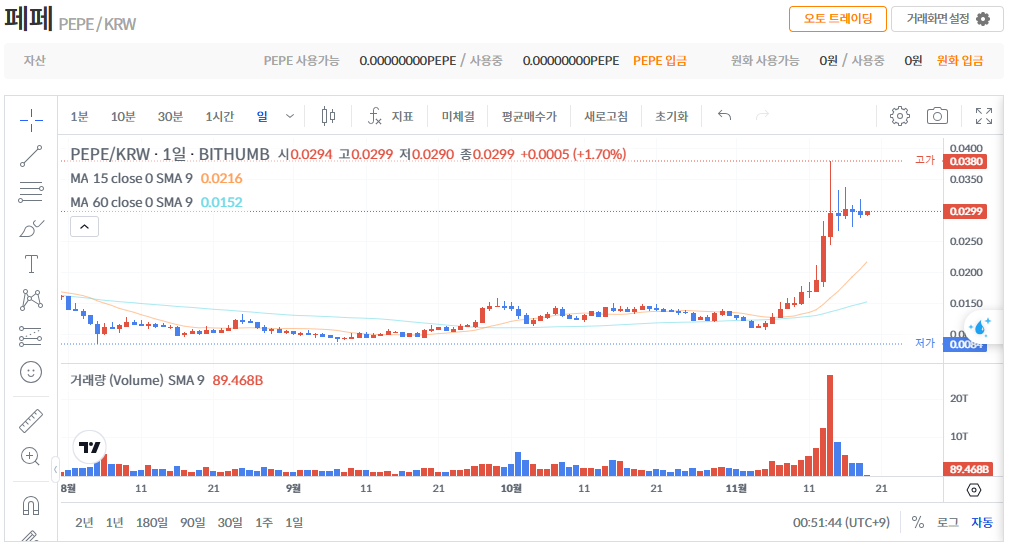Image resolution: width=1009 pixels, height=550 pixels.
Task: Toggle the 미체결 open orders display
Action: tap(458, 116)
